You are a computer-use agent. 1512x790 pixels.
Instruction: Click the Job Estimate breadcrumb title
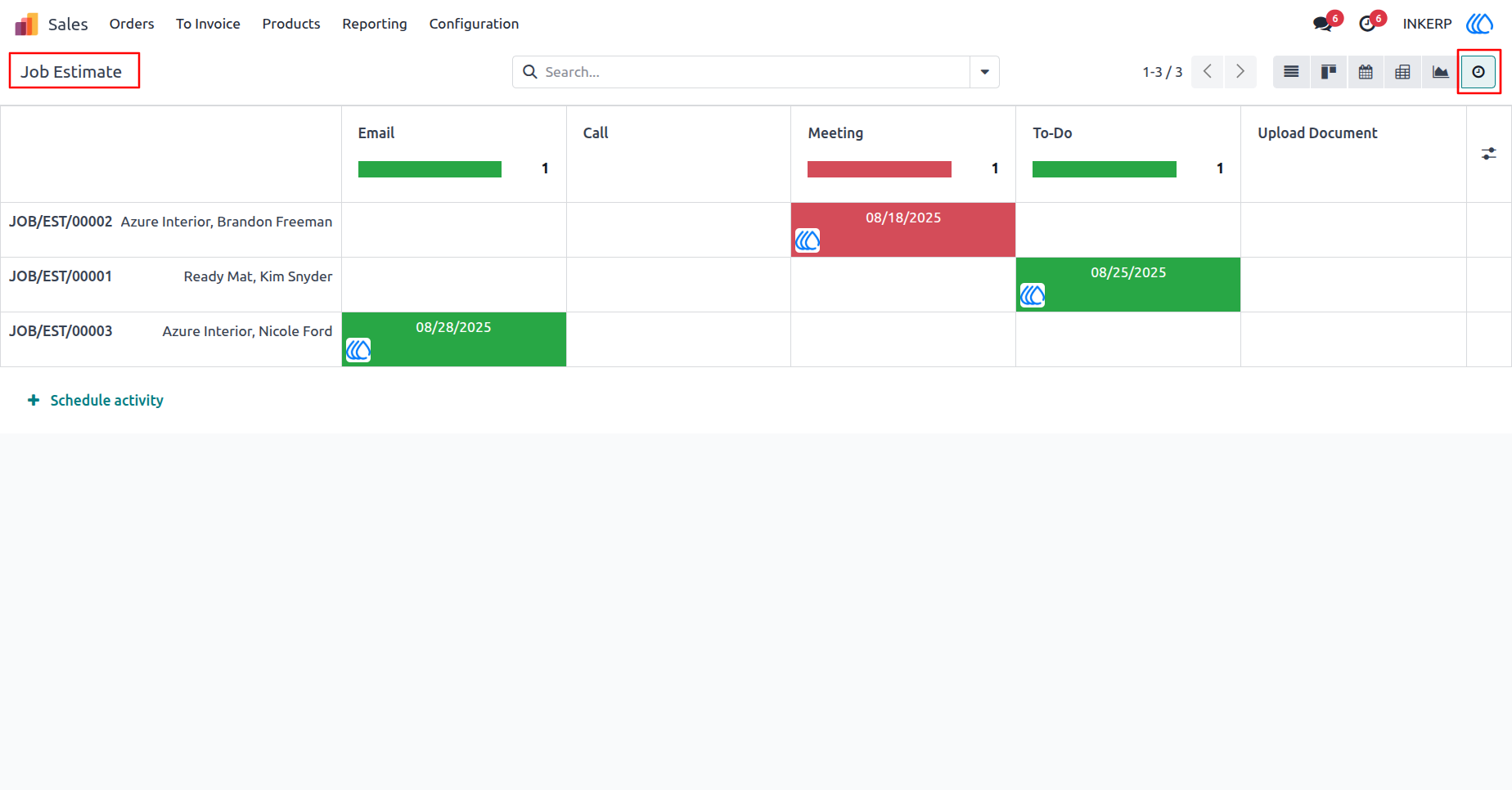click(x=71, y=72)
